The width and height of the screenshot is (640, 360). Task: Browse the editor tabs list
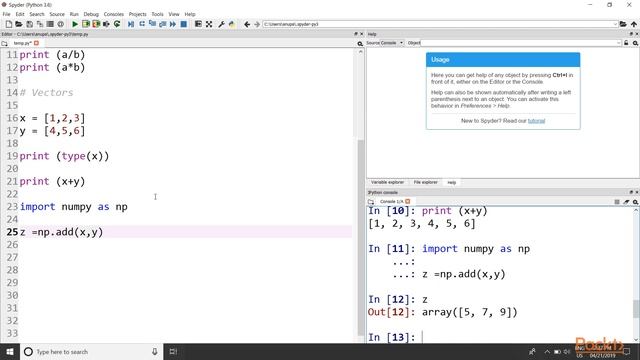coord(4,43)
